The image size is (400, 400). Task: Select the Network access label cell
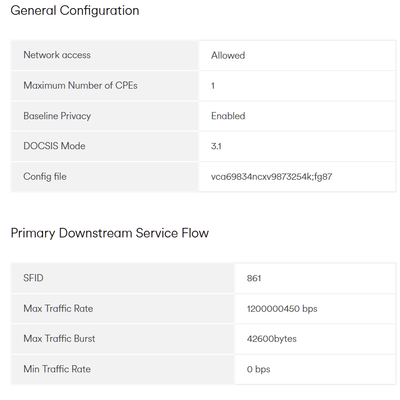coord(105,55)
